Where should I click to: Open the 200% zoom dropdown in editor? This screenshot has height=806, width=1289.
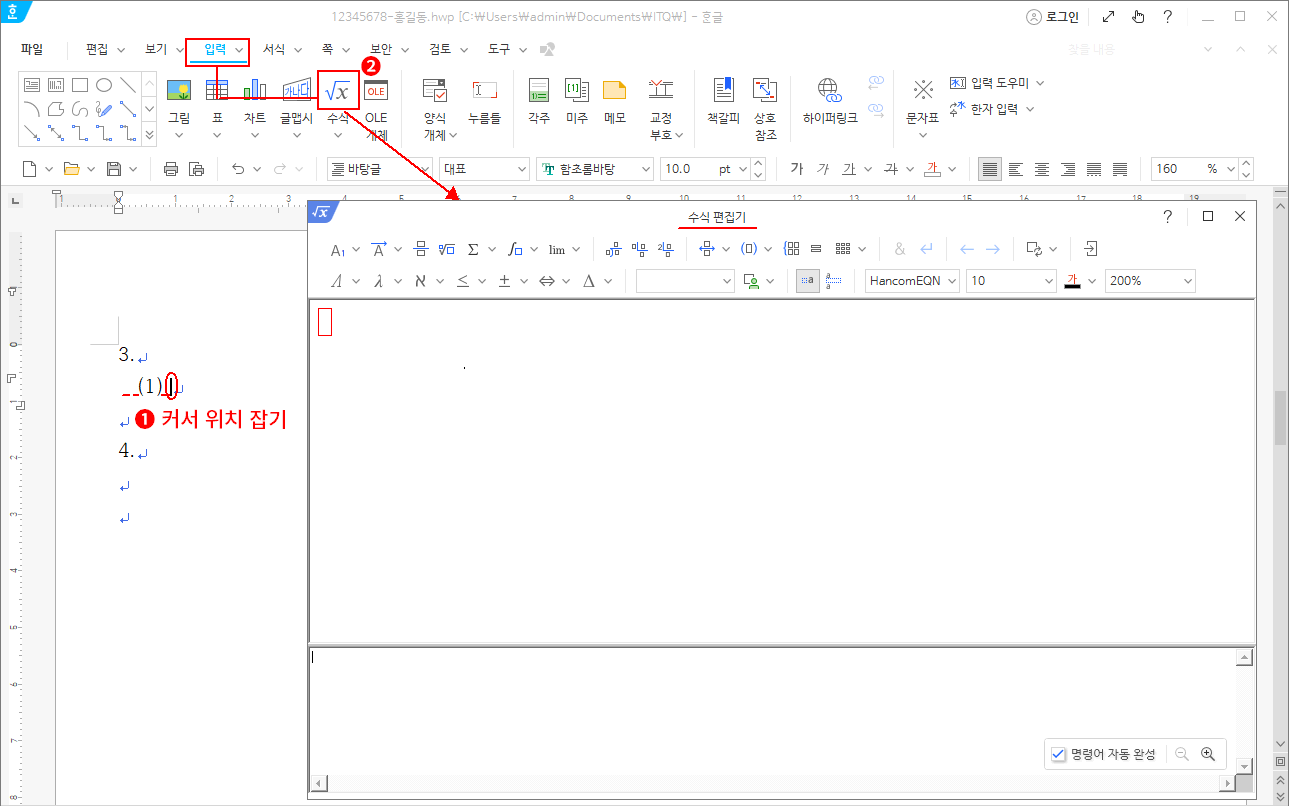(1150, 281)
